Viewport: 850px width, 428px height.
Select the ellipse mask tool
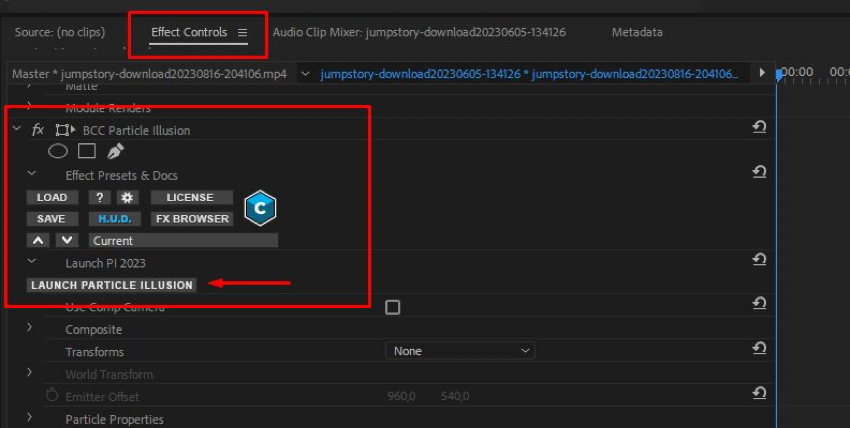(x=57, y=151)
